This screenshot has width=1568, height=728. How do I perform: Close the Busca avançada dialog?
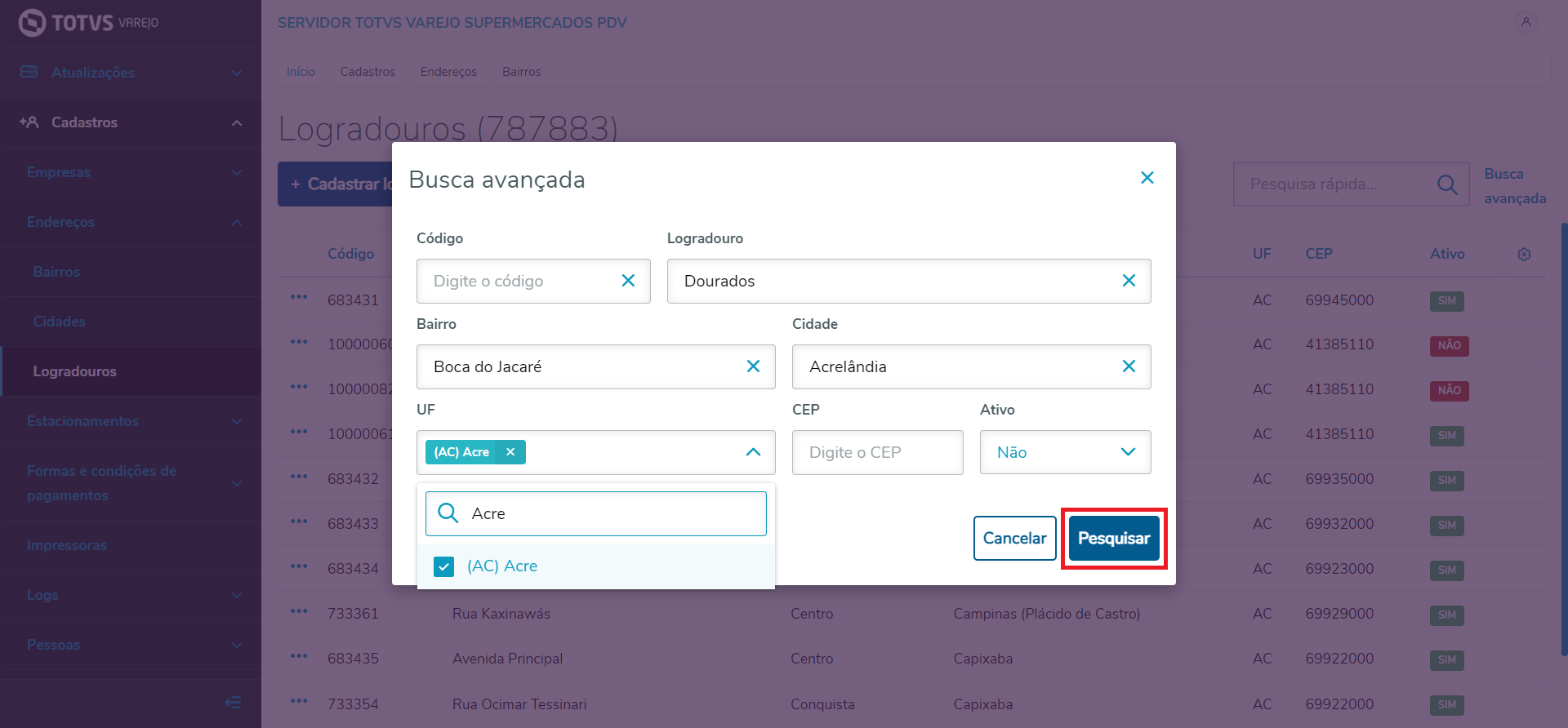[x=1147, y=178]
